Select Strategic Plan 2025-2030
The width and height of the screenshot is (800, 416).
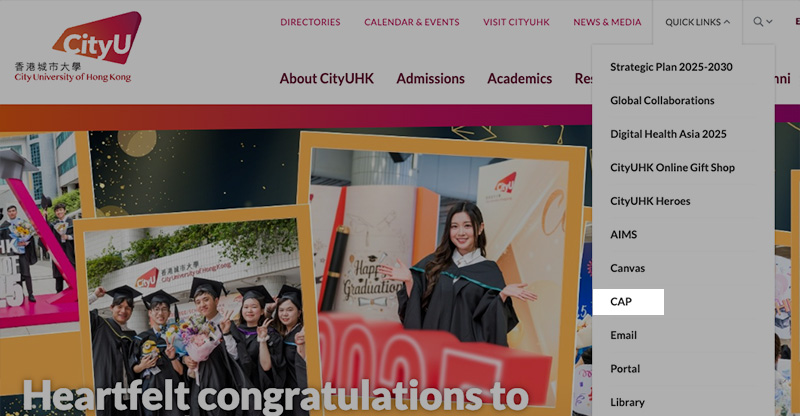click(671, 67)
